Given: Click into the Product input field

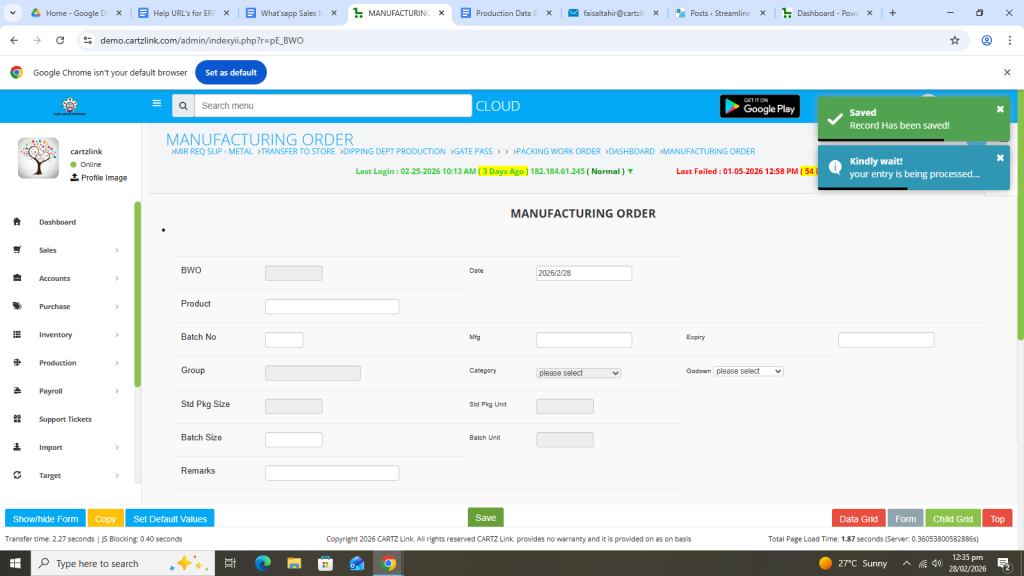Looking at the screenshot, I should [x=332, y=307].
